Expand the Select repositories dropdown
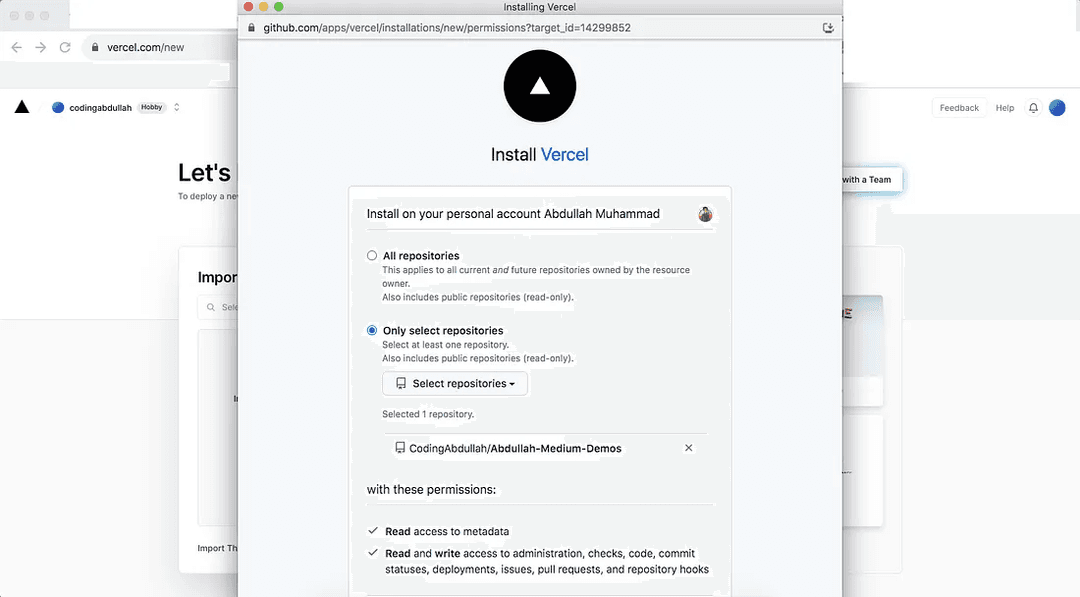This screenshot has width=1080, height=597. coord(455,383)
